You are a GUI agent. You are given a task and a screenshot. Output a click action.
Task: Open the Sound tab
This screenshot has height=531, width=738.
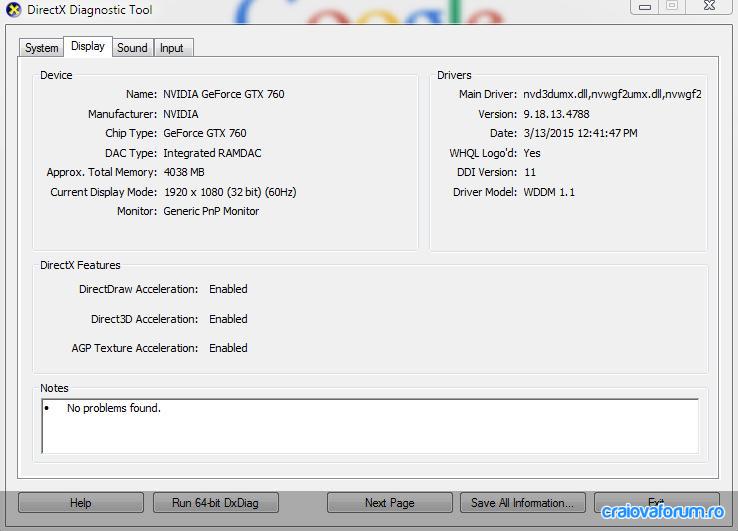click(132, 48)
